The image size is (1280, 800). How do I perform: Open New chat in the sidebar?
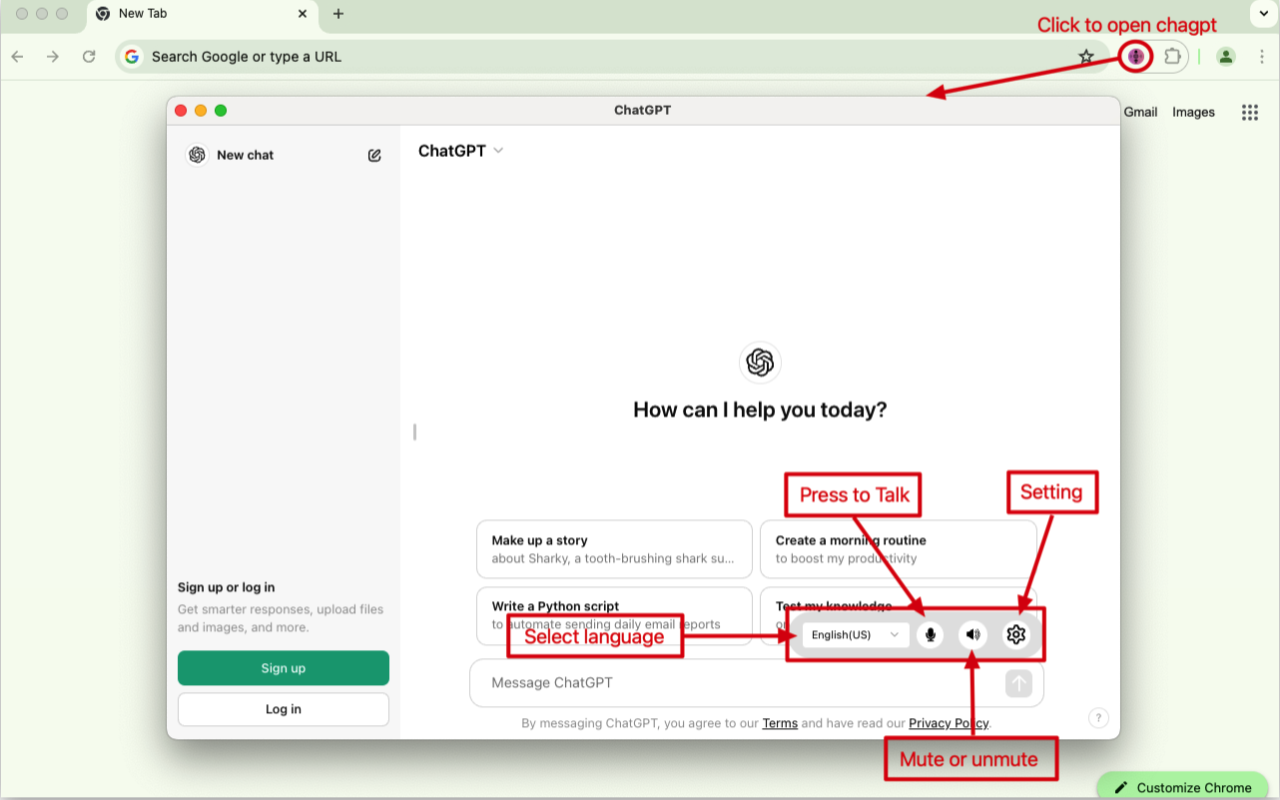[285, 155]
